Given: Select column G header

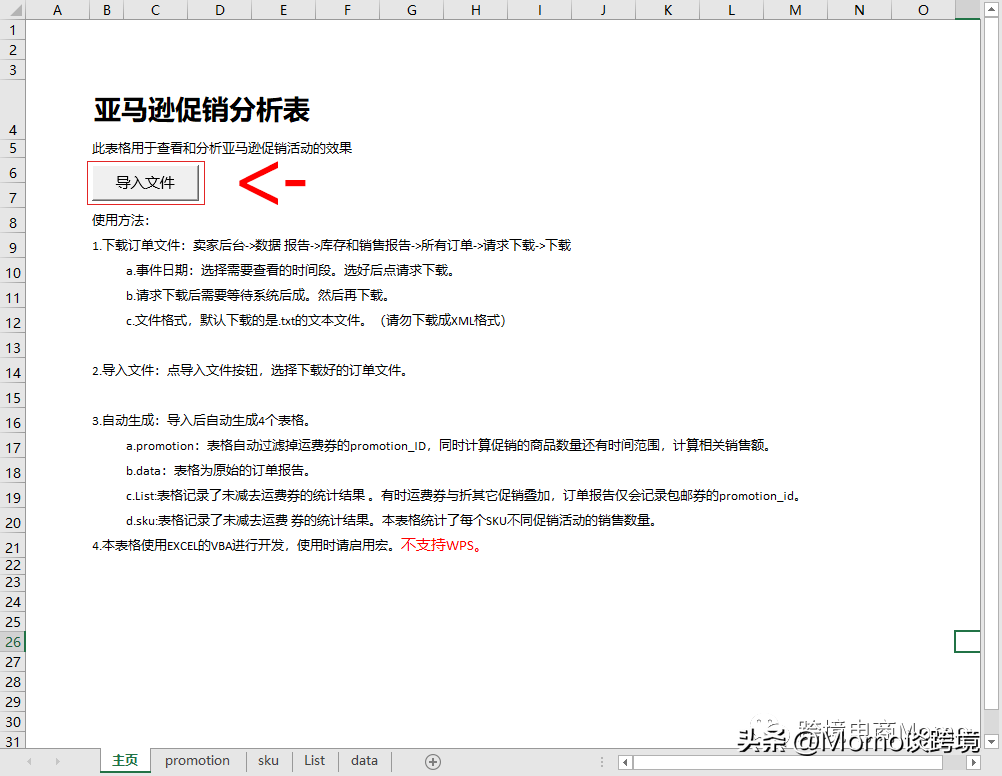Looking at the screenshot, I should 412,10.
